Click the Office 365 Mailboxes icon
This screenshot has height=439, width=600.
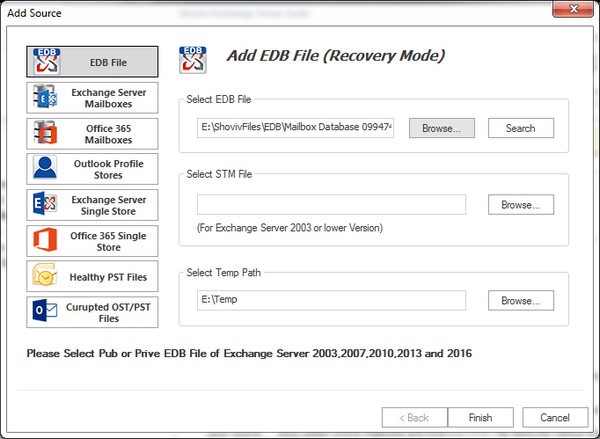(47, 133)
